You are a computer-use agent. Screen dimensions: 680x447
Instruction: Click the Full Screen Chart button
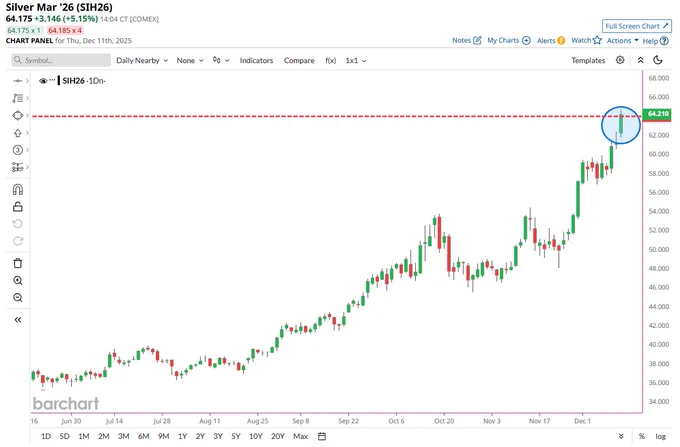[x=637, y=26]
